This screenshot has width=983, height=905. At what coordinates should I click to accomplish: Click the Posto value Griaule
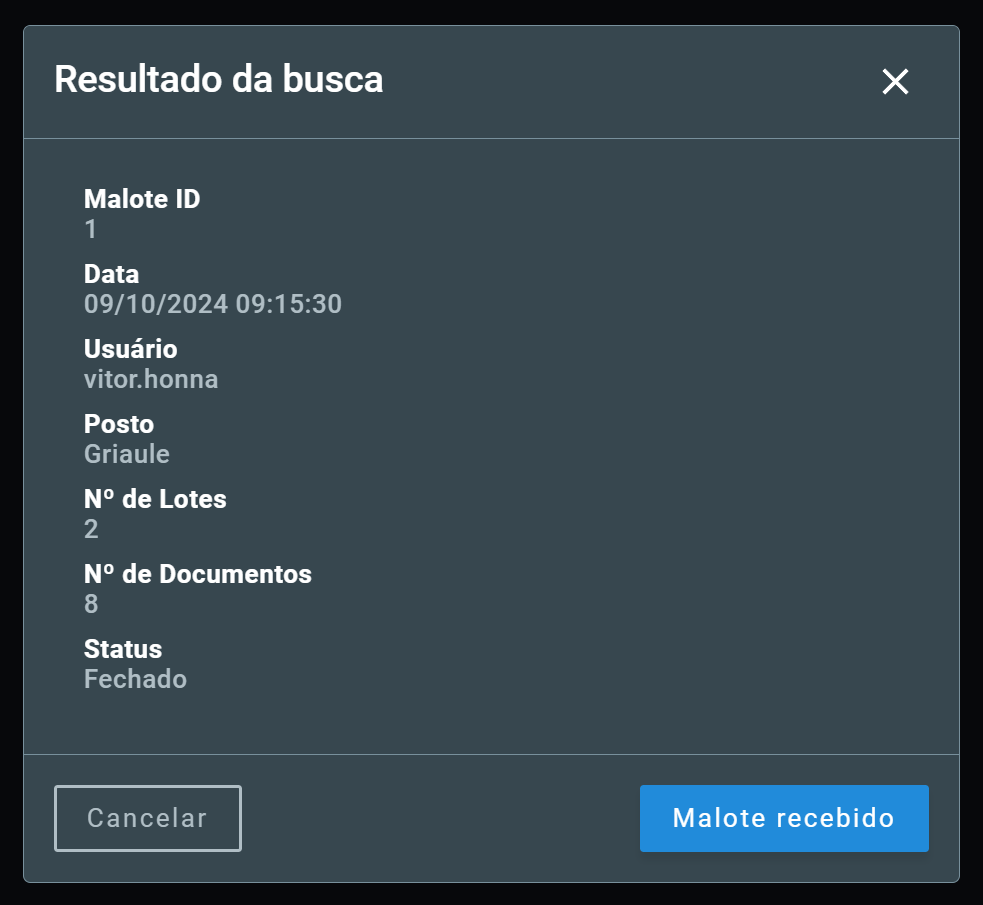tap(127, 454)
